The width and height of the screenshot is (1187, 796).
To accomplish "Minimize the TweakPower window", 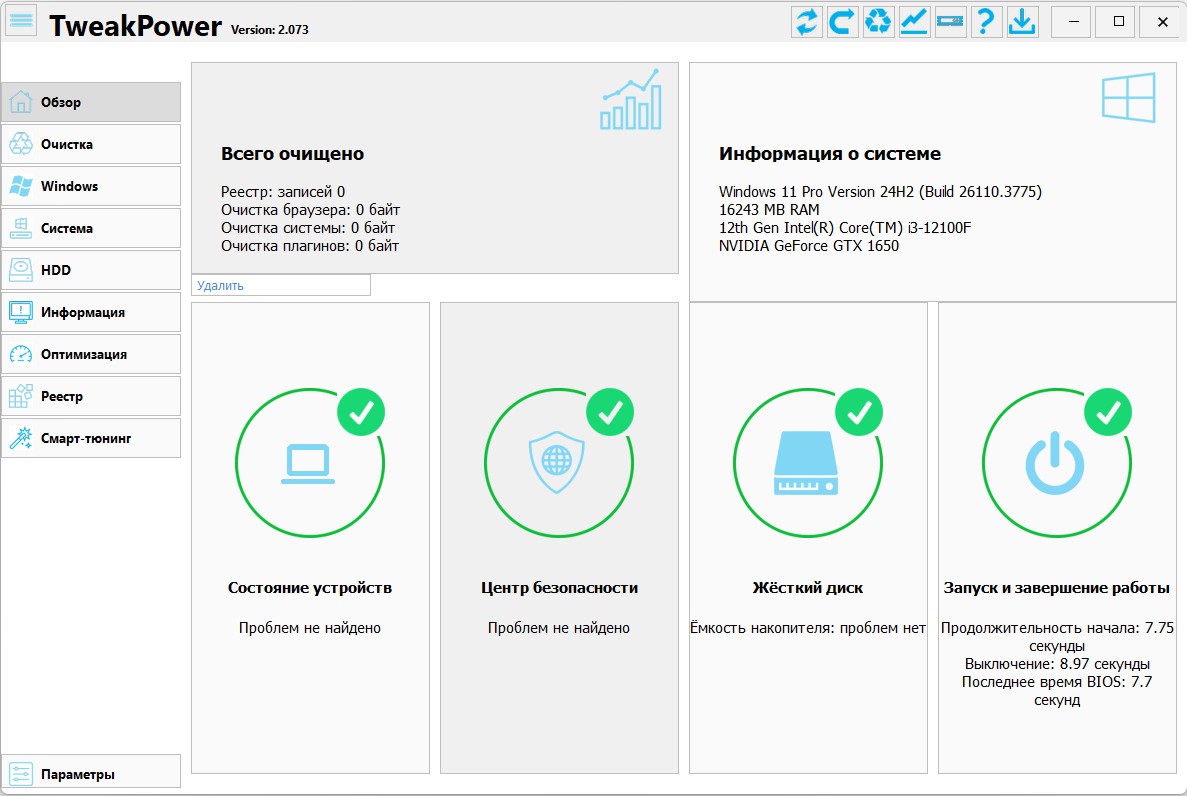I will (x=1073, y=22).
